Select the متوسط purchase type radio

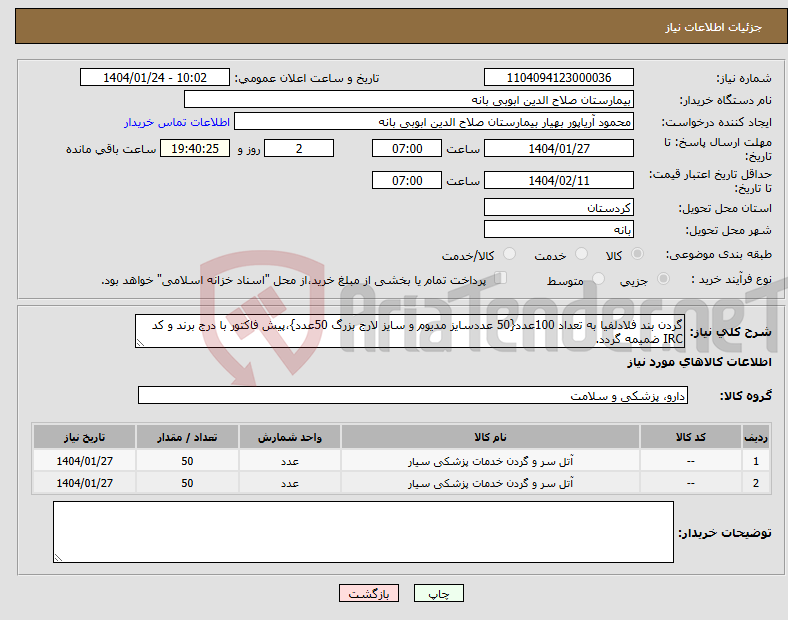click(x=598, y=279)
